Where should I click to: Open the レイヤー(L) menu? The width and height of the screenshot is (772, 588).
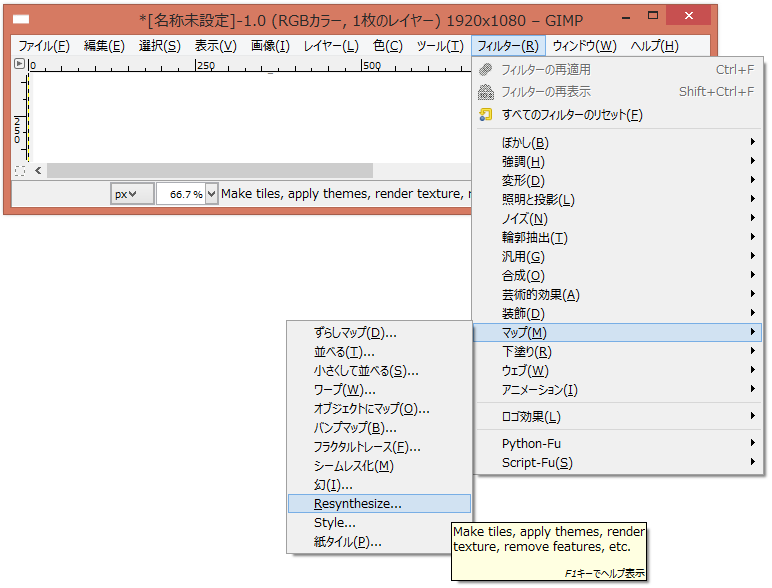331,46
